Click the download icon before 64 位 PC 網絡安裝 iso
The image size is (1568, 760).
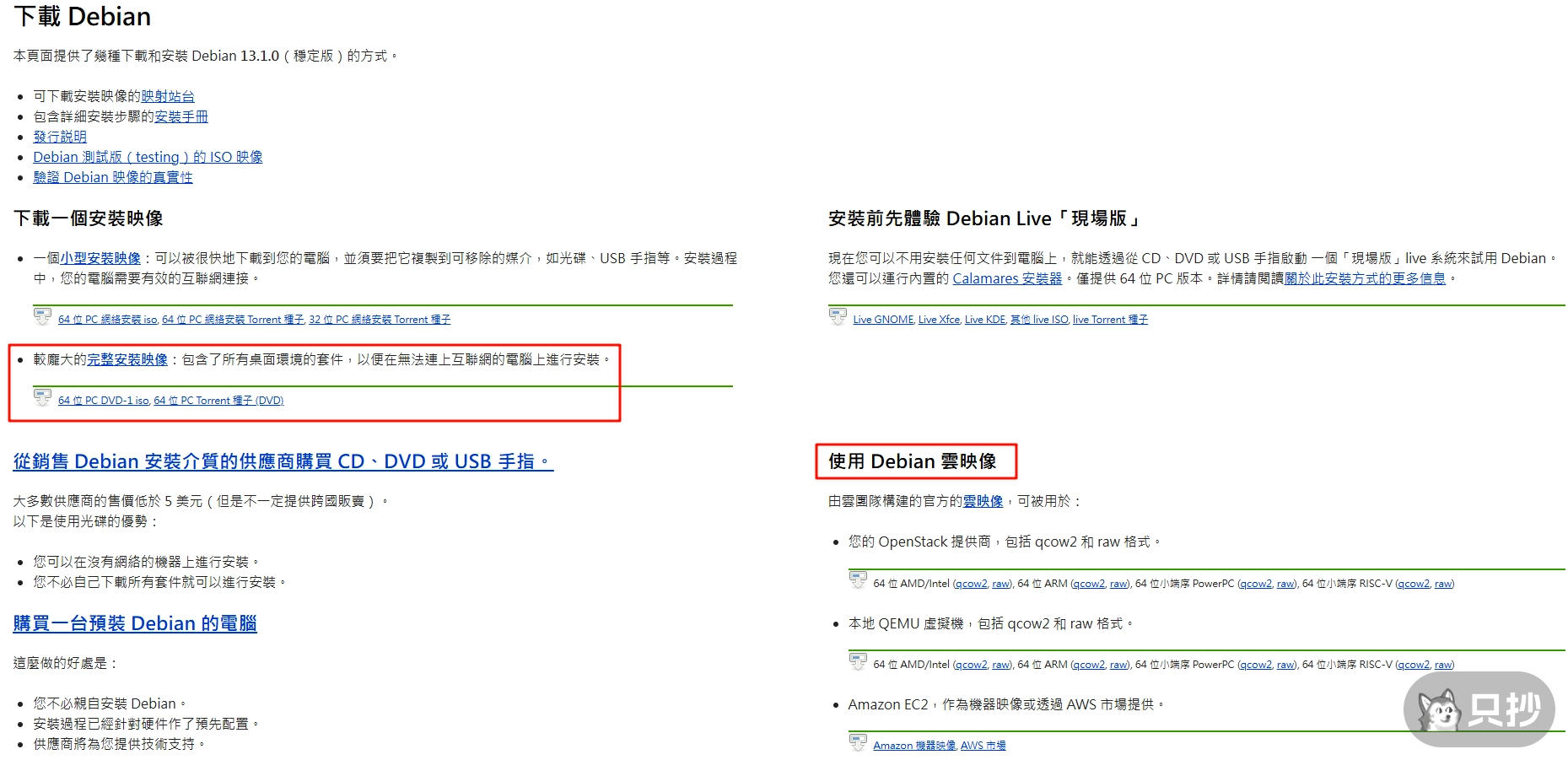tap(40, 316)
